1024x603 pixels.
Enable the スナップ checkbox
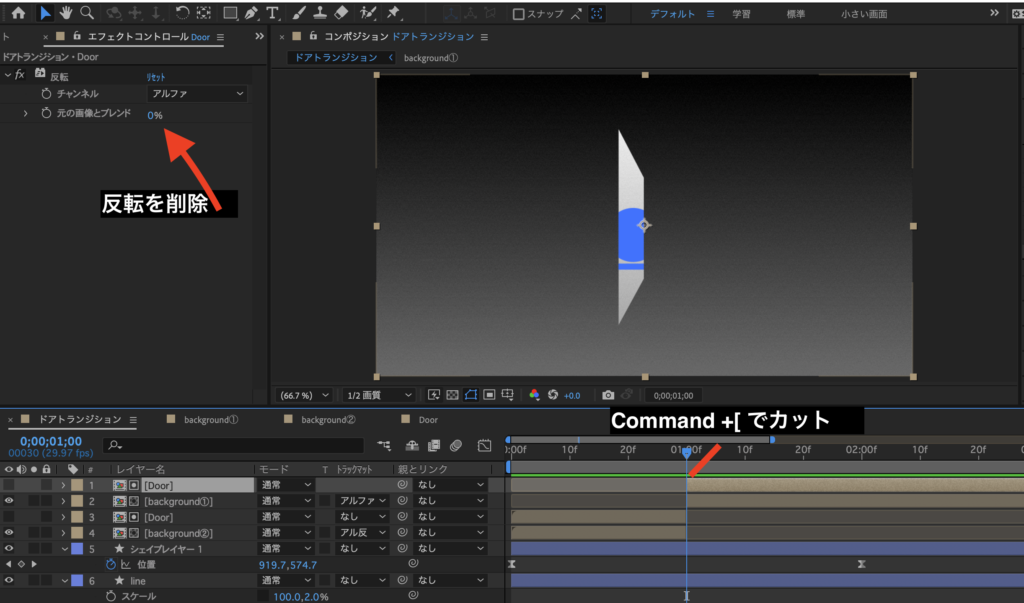[518, 14]
